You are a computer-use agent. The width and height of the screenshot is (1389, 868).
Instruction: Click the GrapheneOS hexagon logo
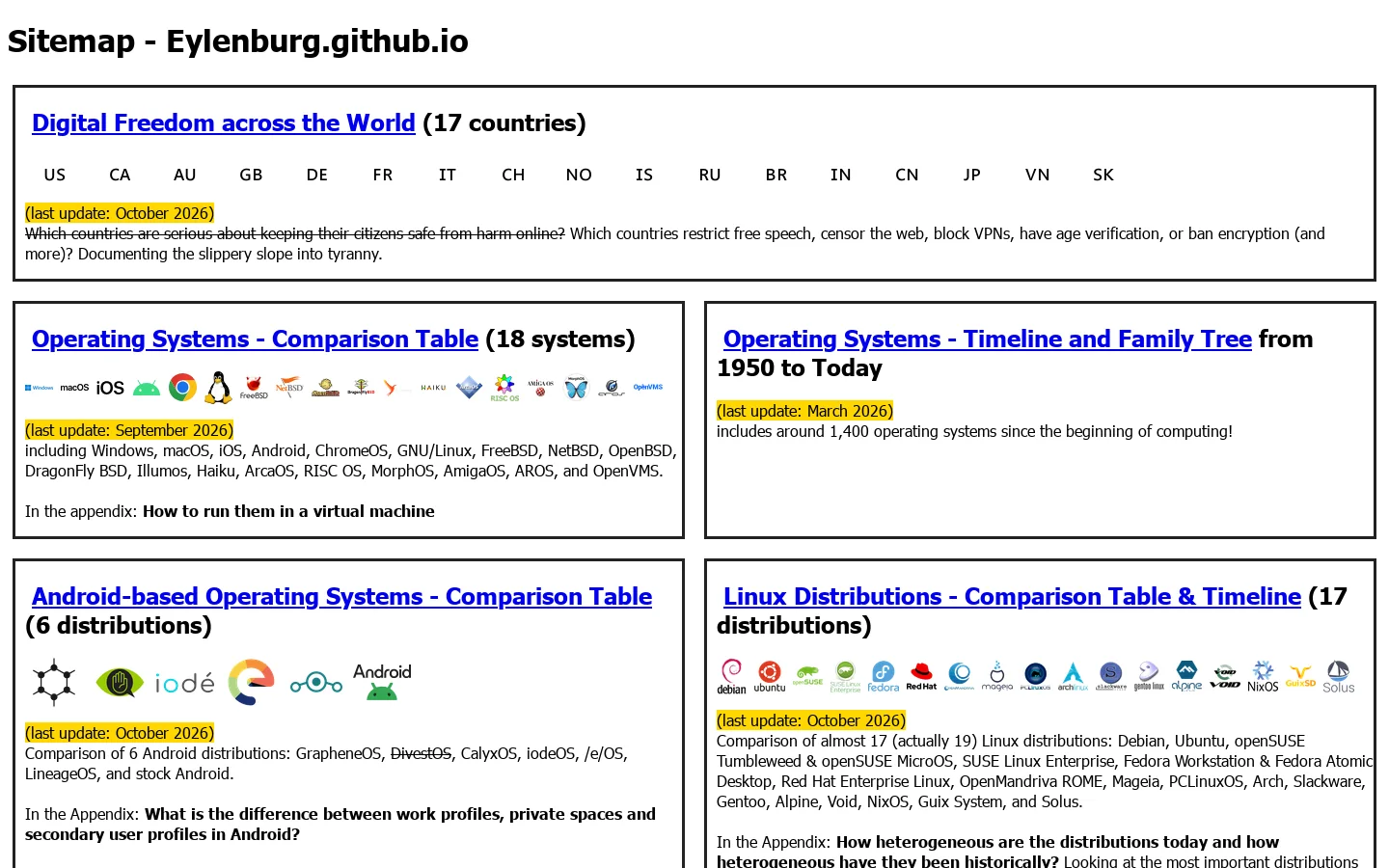point(54,683)
